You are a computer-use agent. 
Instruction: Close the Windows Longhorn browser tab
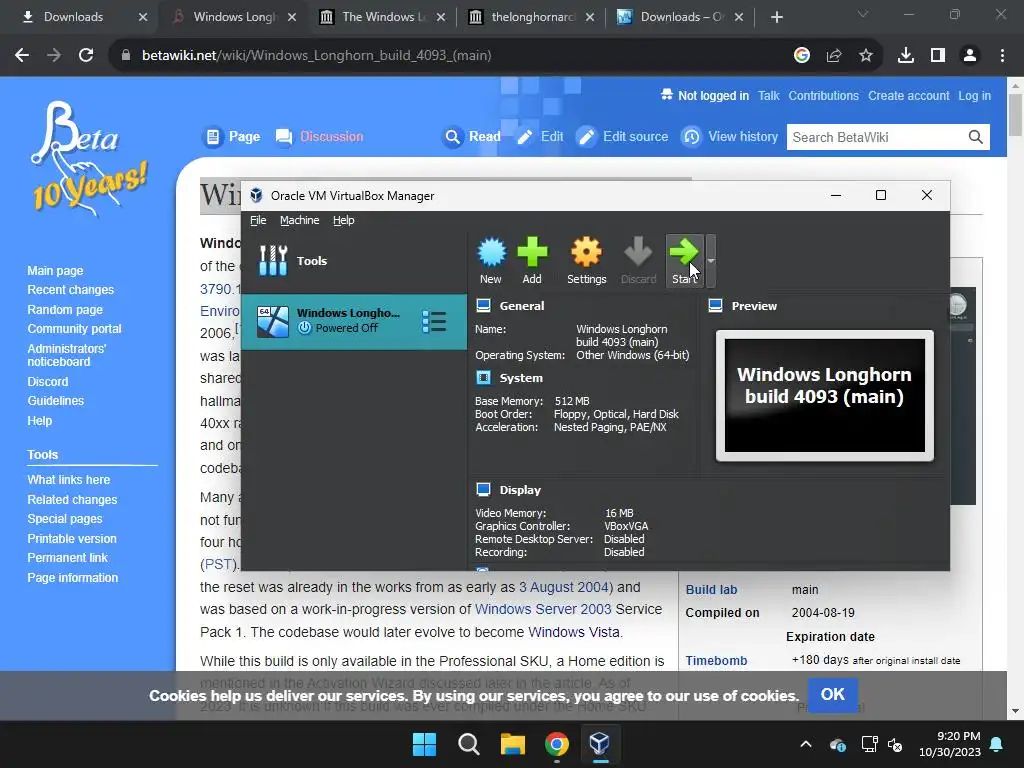[292, 17]
